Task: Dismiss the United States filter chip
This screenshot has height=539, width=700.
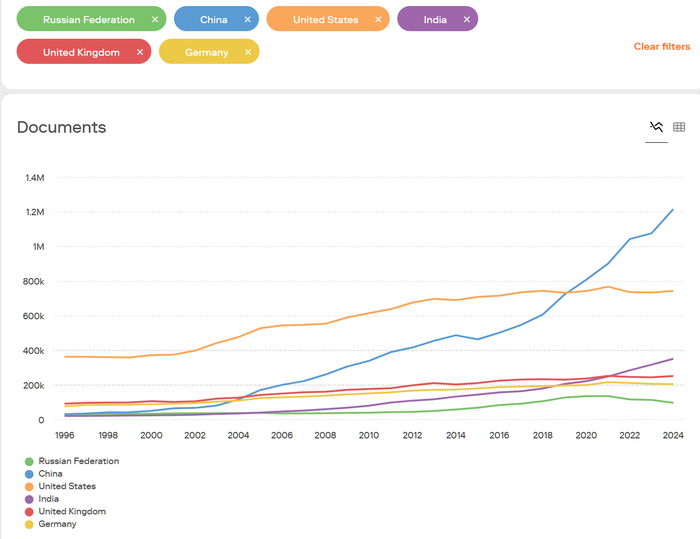Action: pos(377,20)
